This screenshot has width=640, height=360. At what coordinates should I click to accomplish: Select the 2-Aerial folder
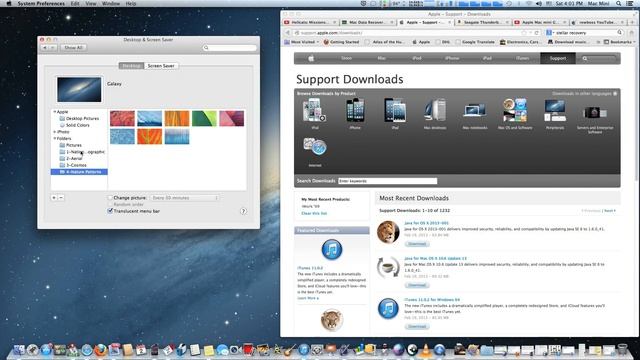[x=71, y=158]
